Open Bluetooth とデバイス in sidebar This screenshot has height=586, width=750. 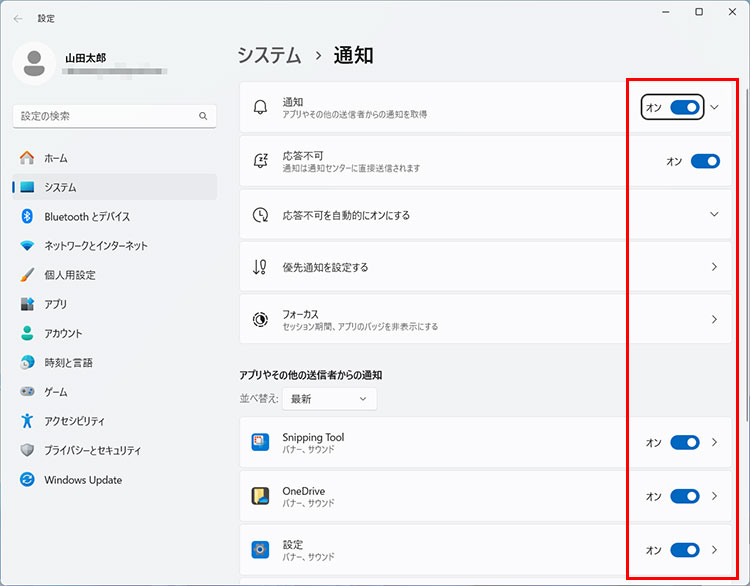[87, 216]
